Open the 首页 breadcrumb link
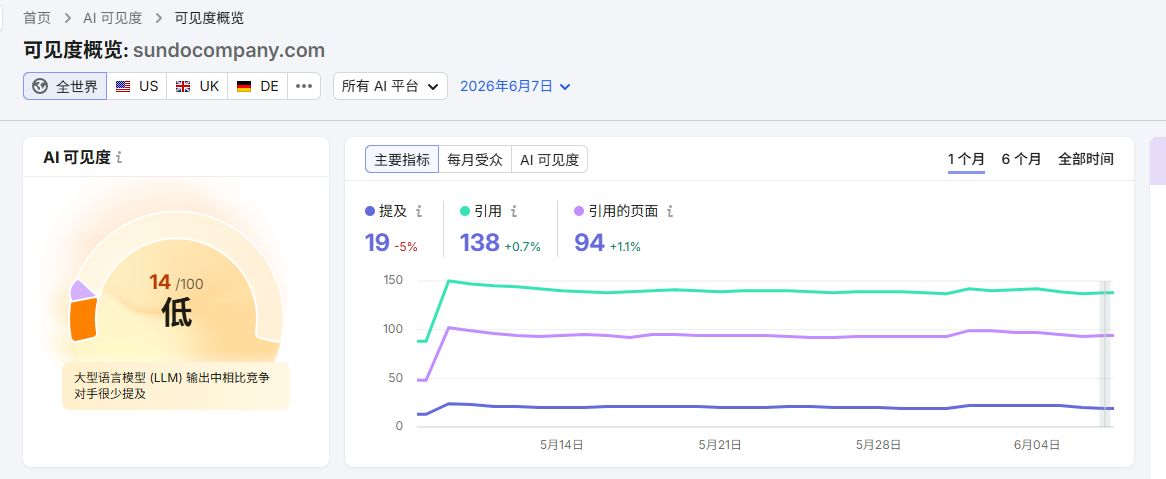Viewport: 1166px width, 479px height. [37, 17]
